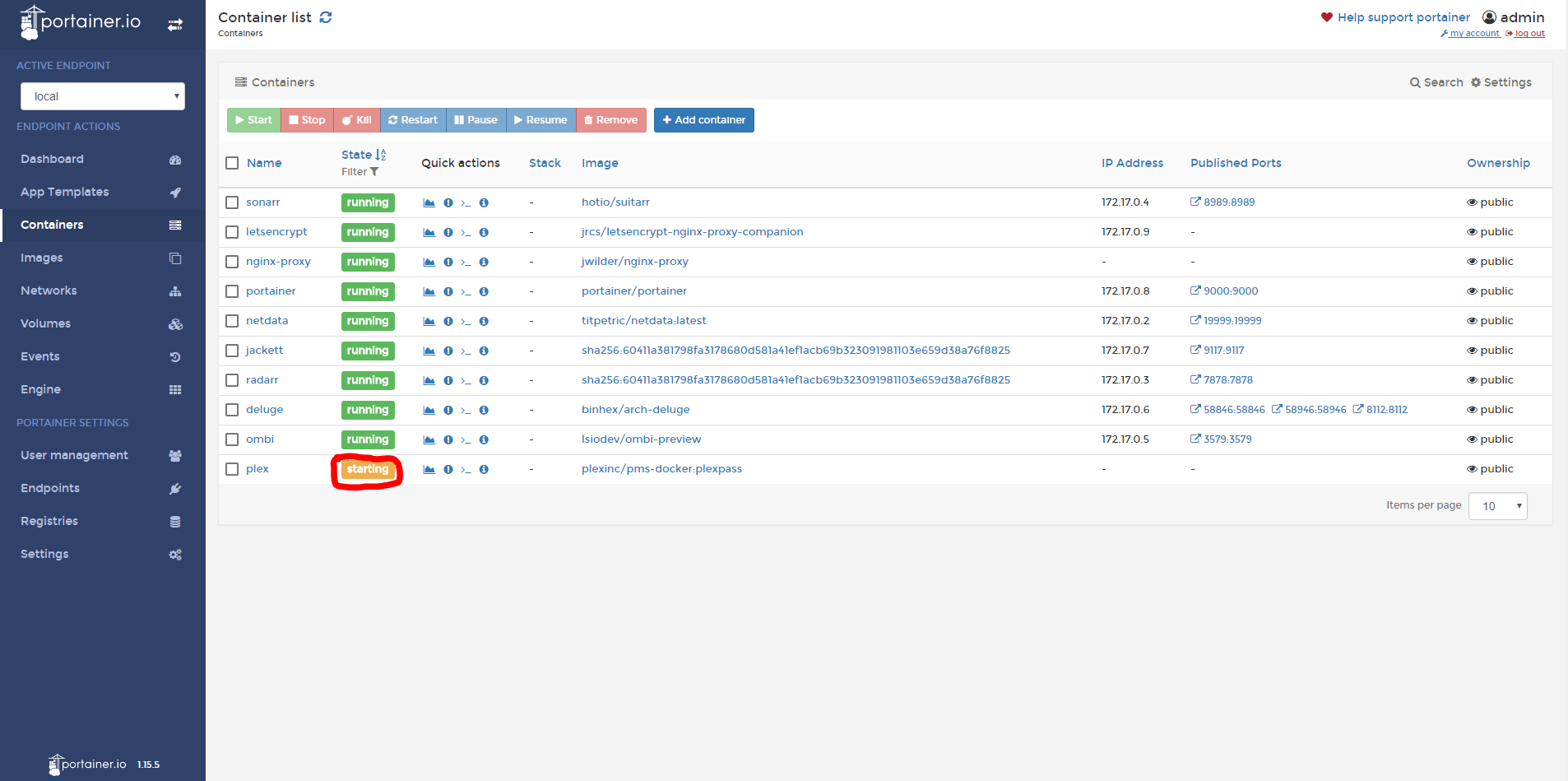Open Volumes in sidebar menu
The image size is (1568, 781).
pyautogui.click(x=103, y=323)
